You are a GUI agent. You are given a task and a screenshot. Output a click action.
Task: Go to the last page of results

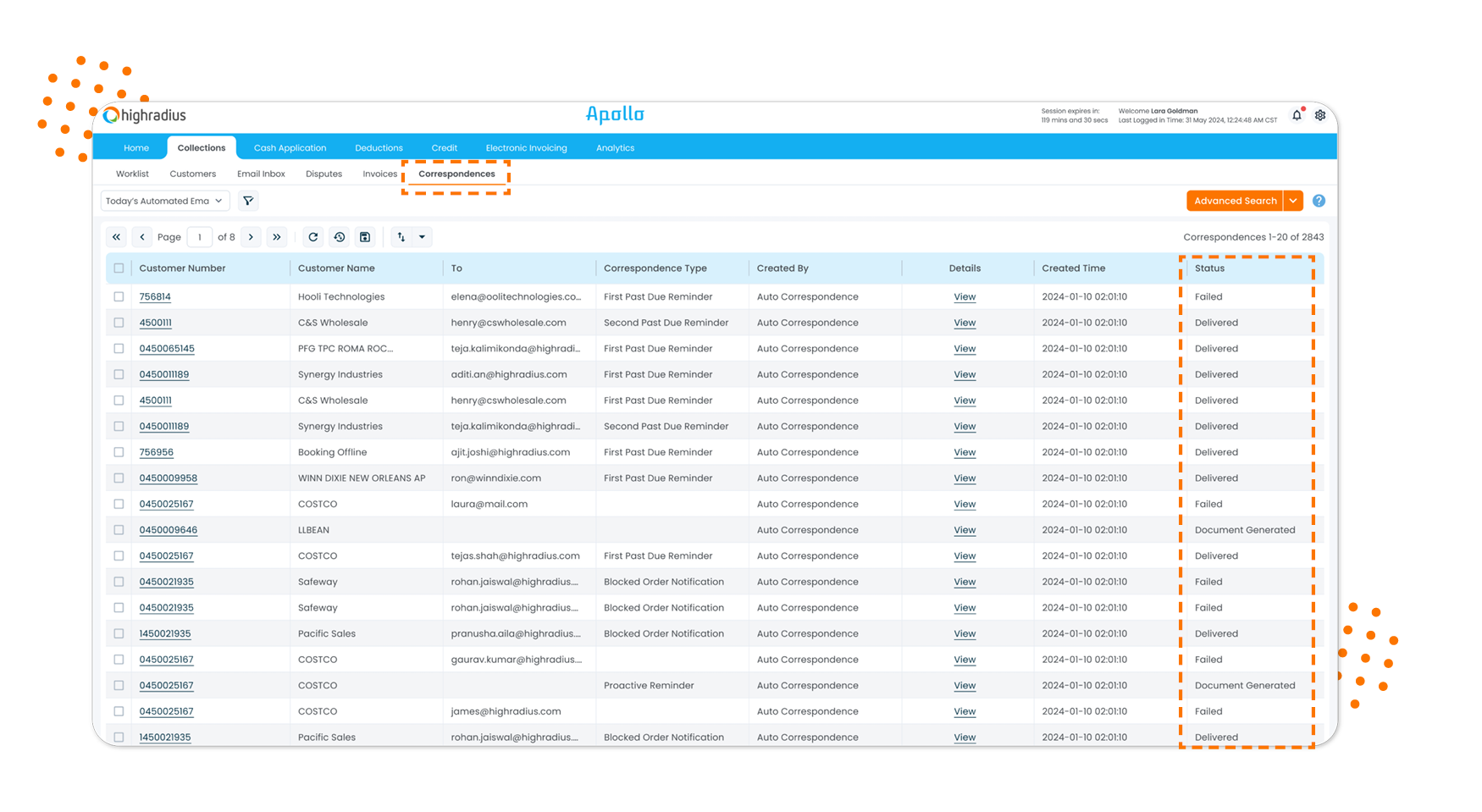[x=277, y=237]
